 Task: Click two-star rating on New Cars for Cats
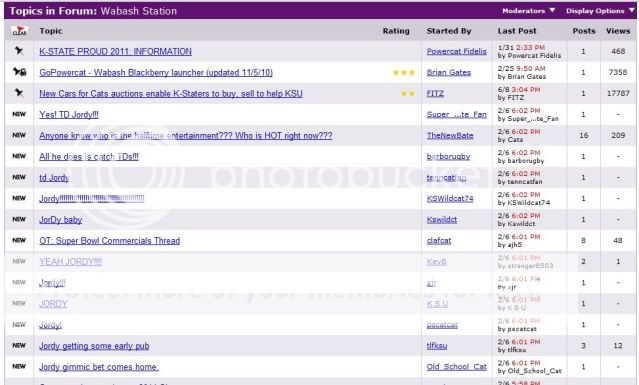pyautogui.click(x=408, y=93)
